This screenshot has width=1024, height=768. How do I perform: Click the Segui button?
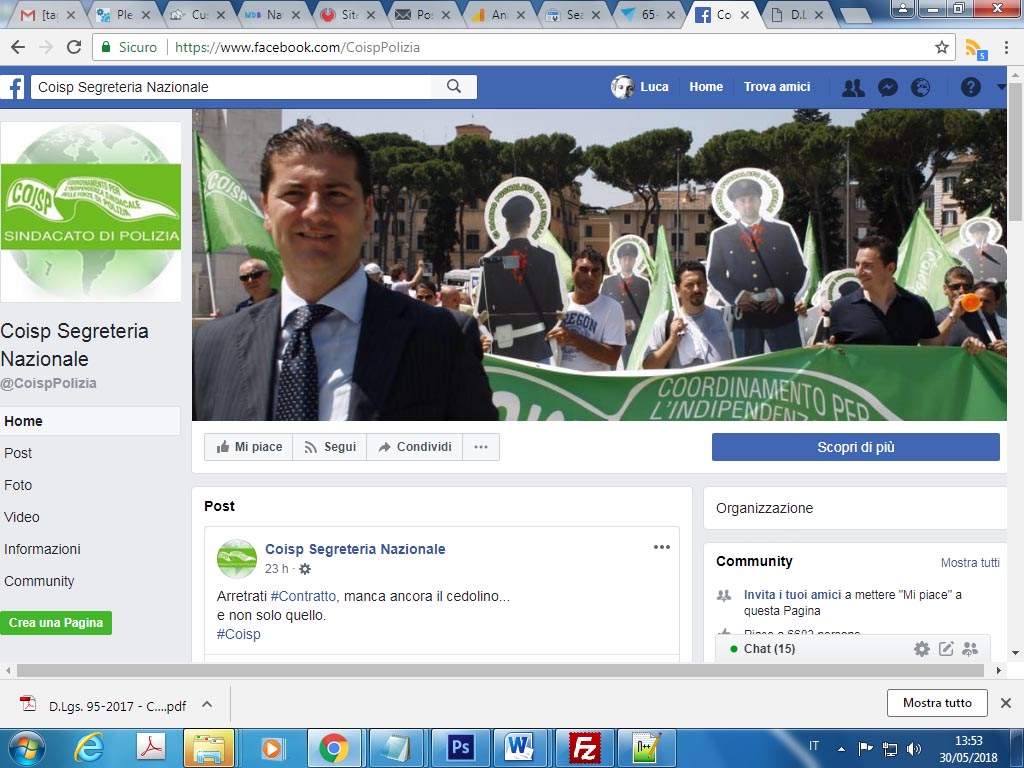pyautogui.click(x=330, y=447)
